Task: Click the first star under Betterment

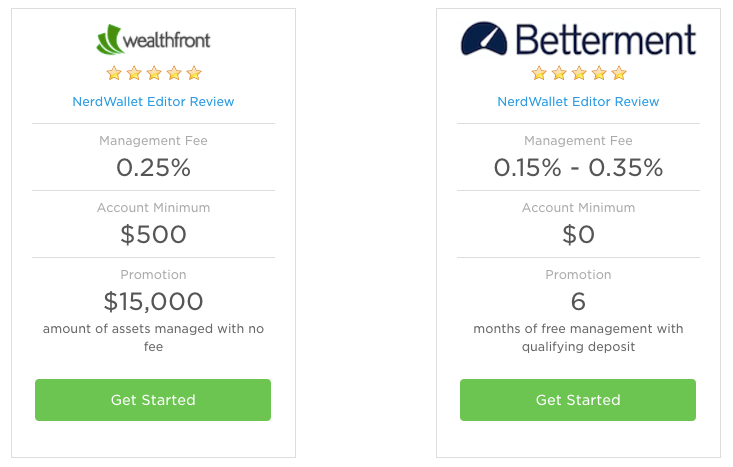Action: 539,73
